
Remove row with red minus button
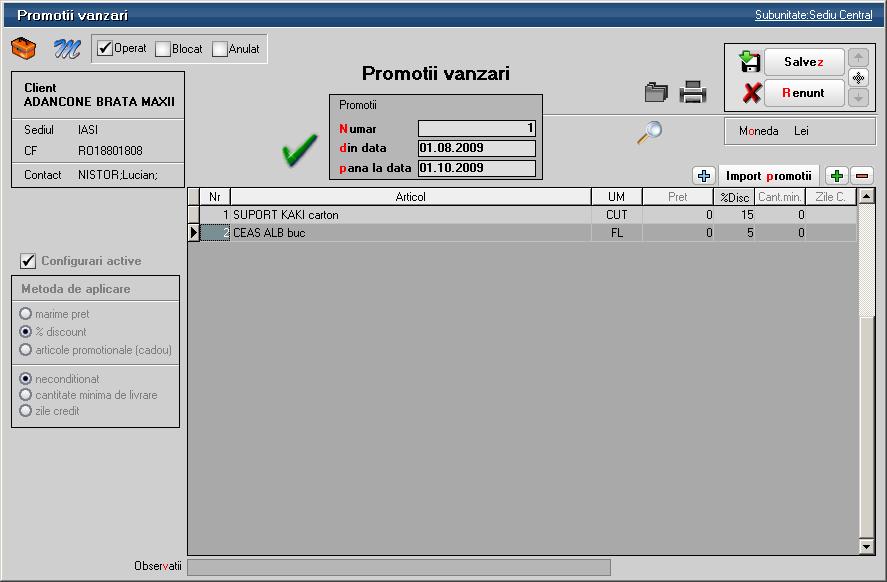tap(862, 176)
